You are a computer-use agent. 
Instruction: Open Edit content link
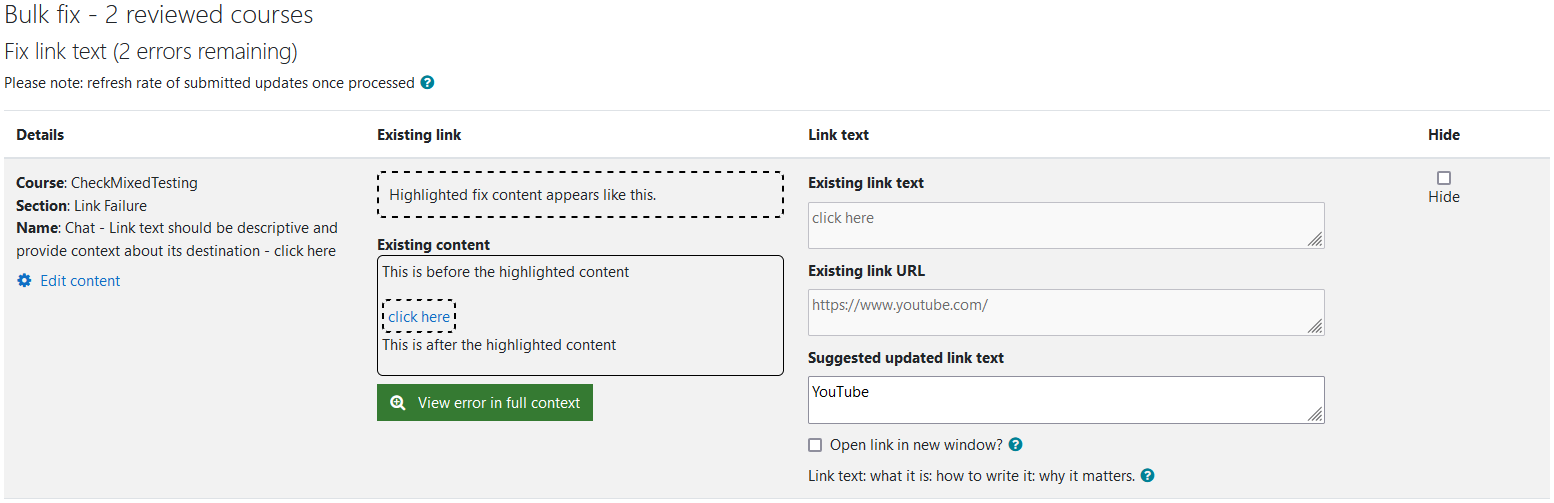(80, 281)
